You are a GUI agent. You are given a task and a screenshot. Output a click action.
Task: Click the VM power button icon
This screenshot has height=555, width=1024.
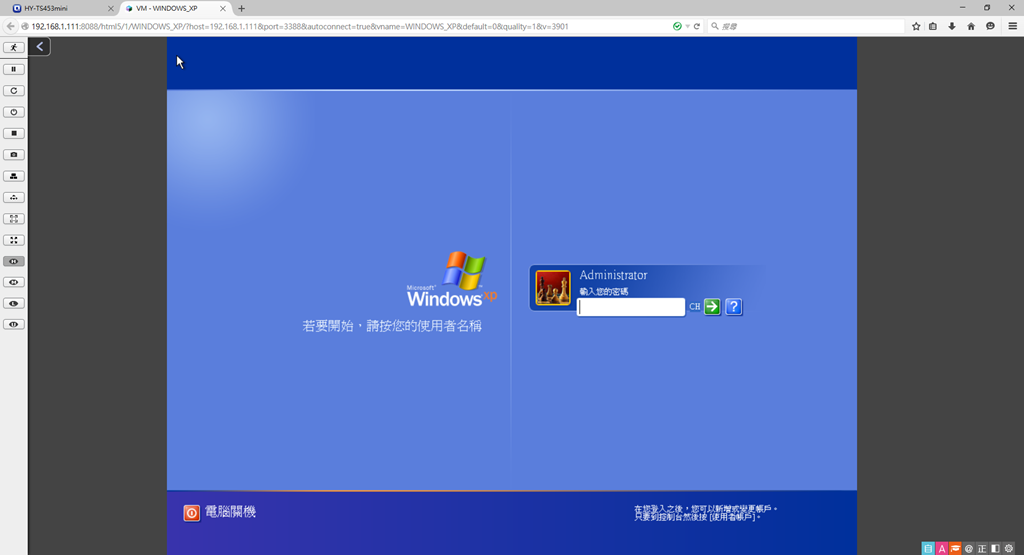(14, 112)
